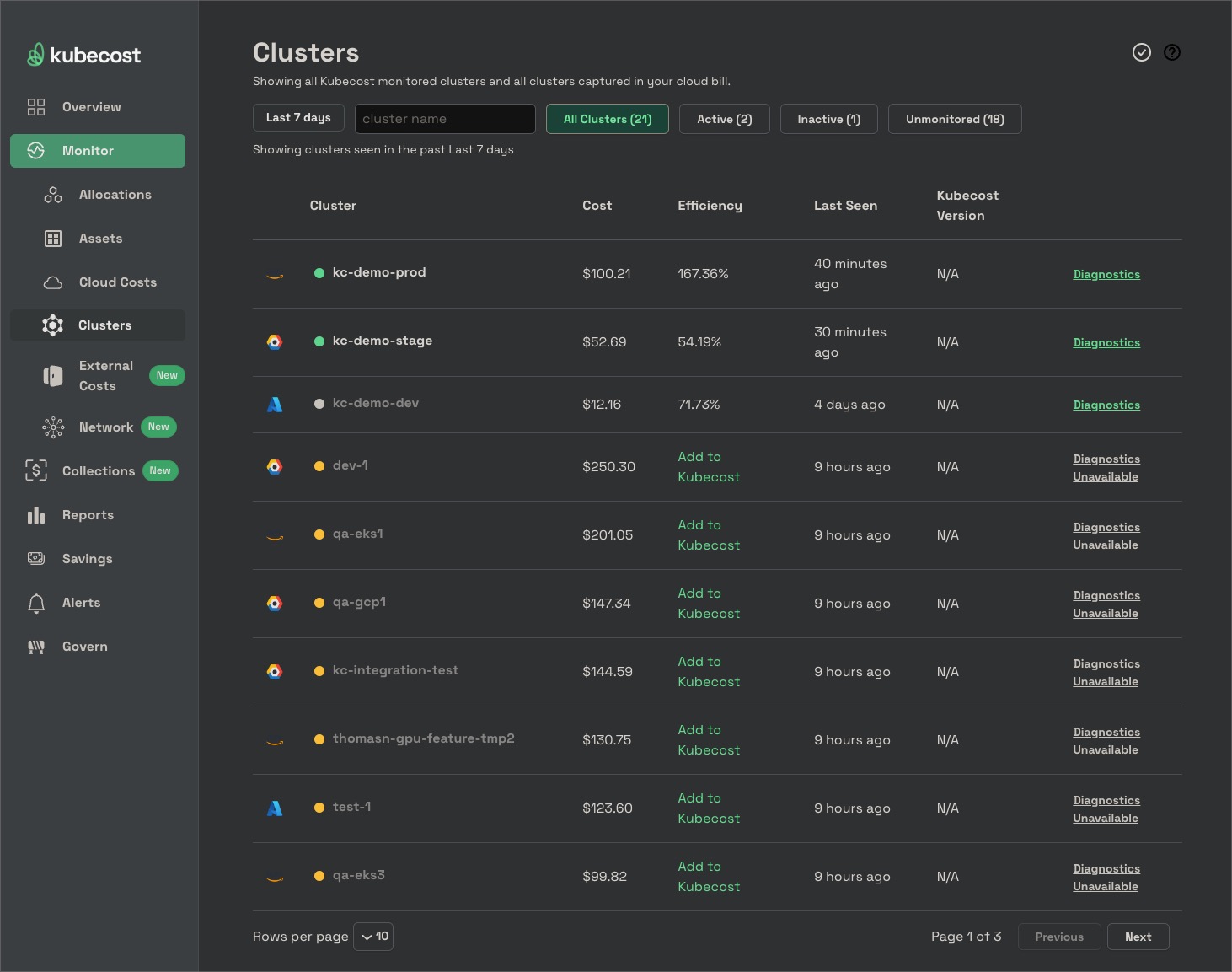Image resolution: width=1232 pixels, height=972 pixels.
Task: Open Diagnostics for kc-demo-dev
Action: (1106, 405)
